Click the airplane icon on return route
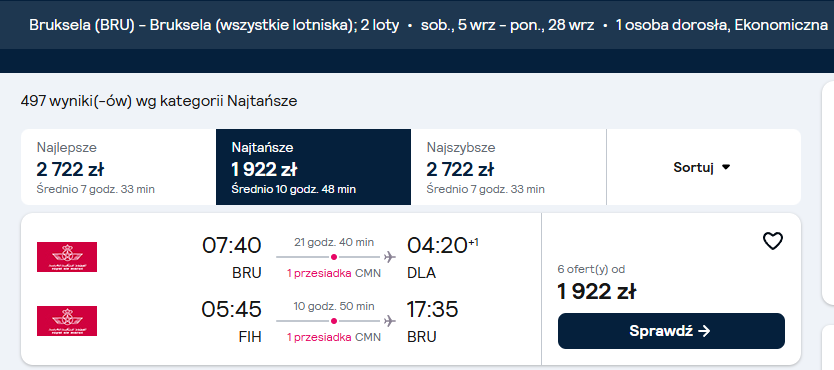 pyautogui.click(x=390, y=321)
